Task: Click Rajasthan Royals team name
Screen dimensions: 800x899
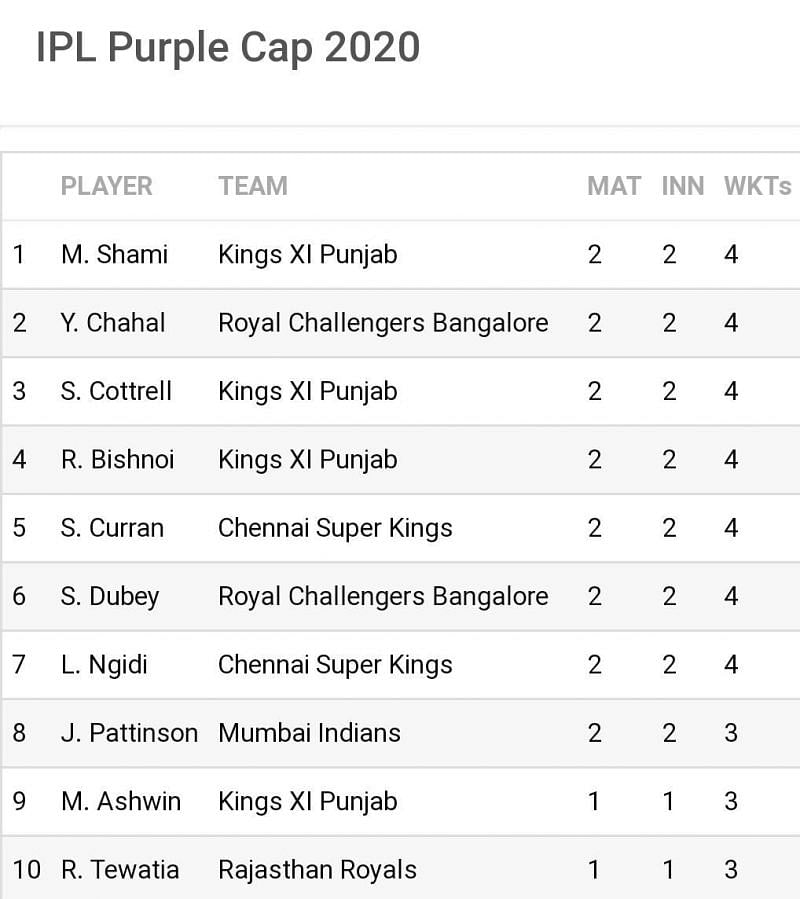Action: pos(318,870)
